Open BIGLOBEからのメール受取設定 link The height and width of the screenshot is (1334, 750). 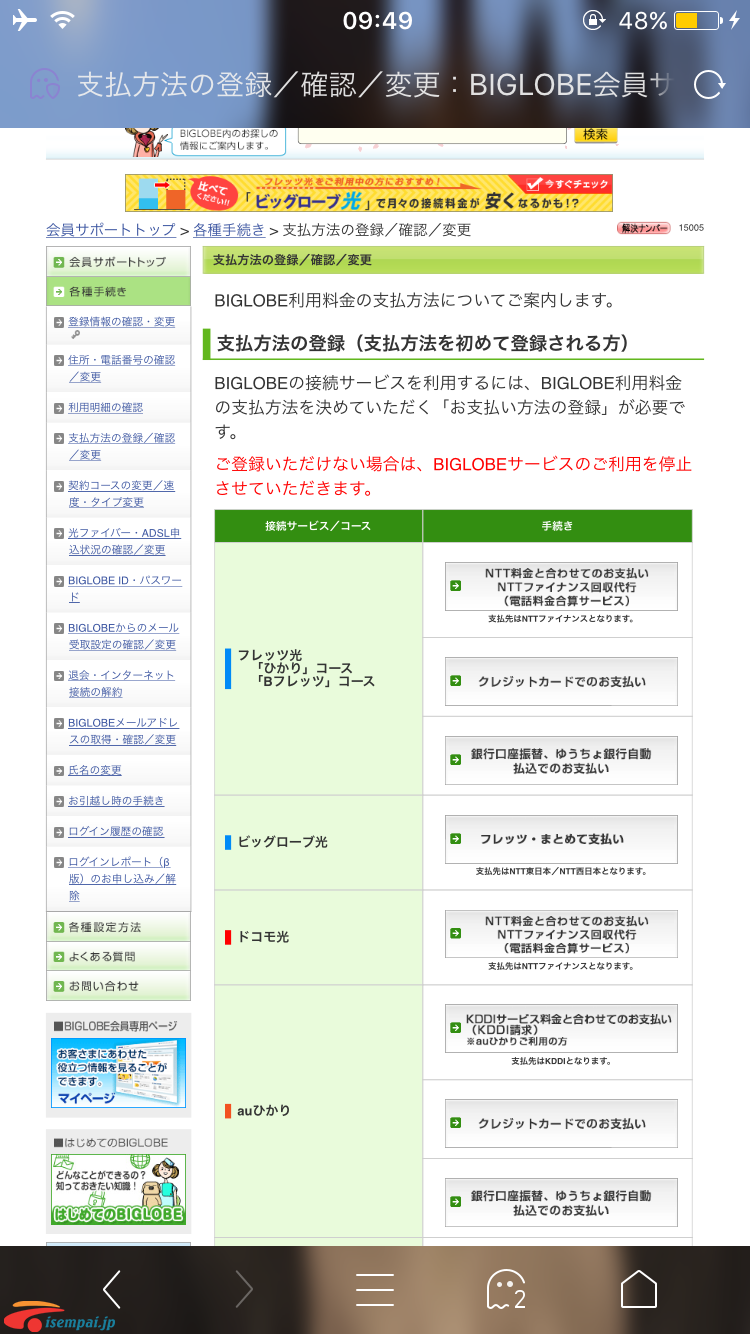pyautogui.click(x=123, y=636)
